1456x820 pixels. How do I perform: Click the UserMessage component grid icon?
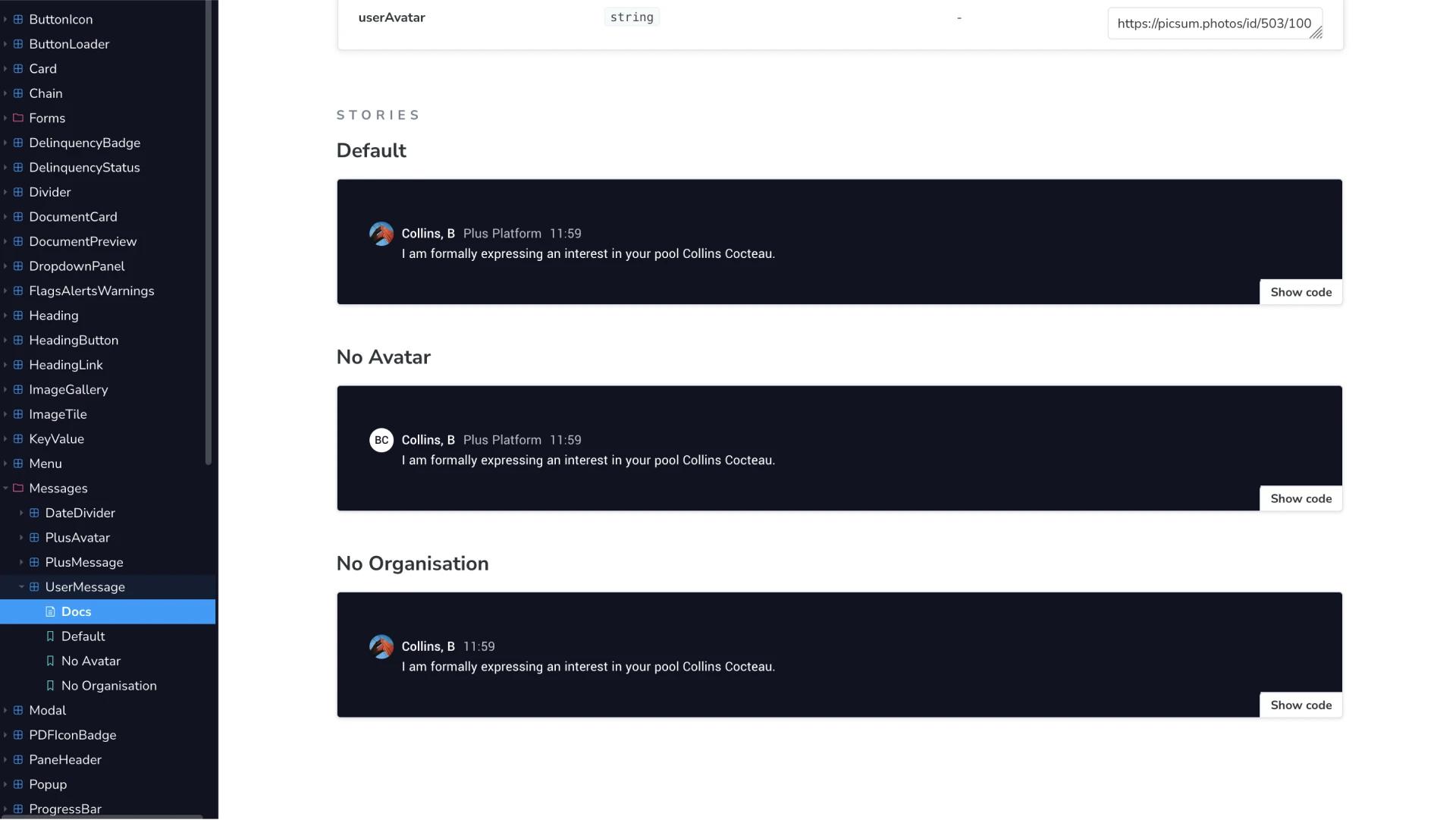(34, 587)
